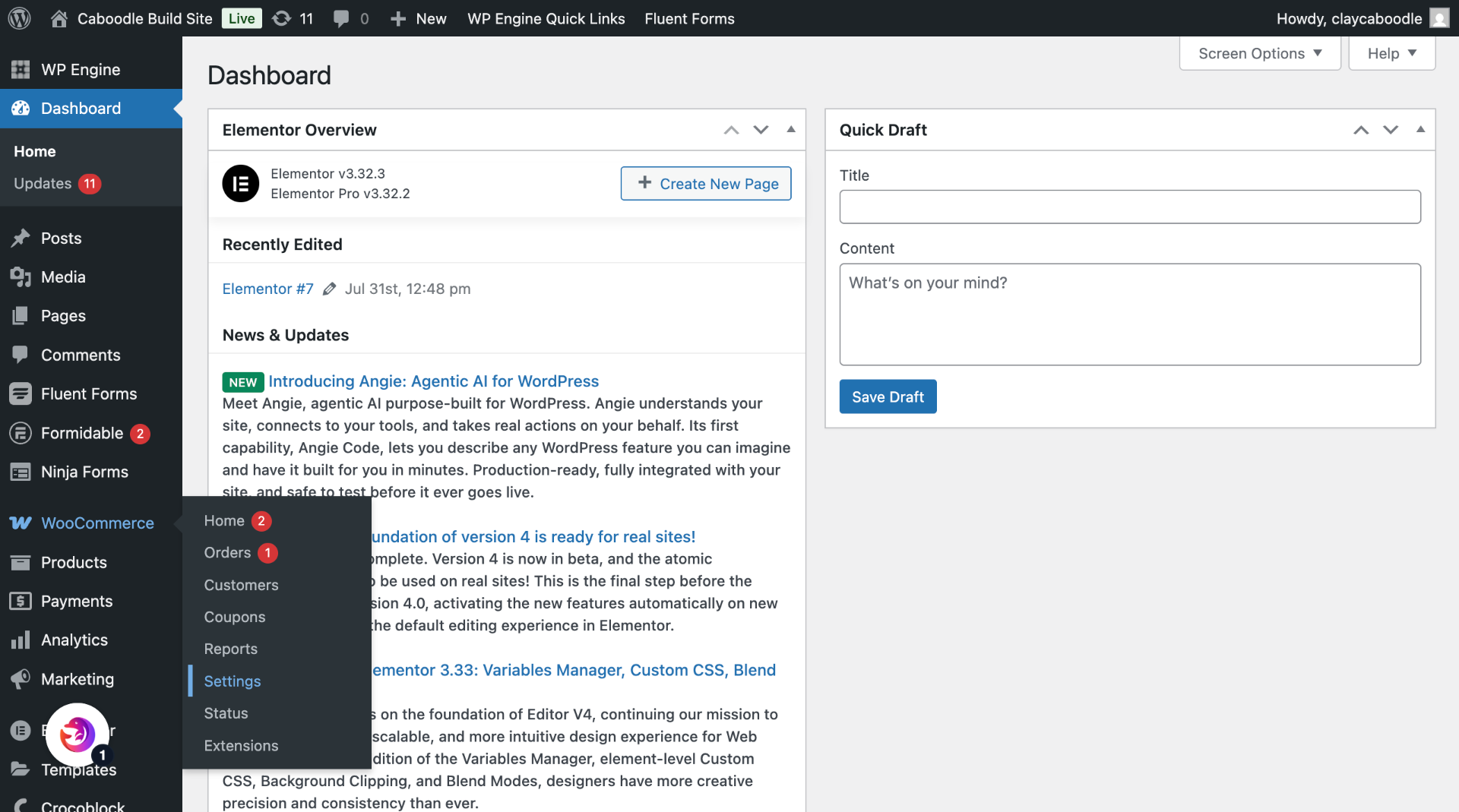1459x812 pixels.
Task: Click the round floating bird assistant icon
Action: pyautogui.click(x=77, y=735)
